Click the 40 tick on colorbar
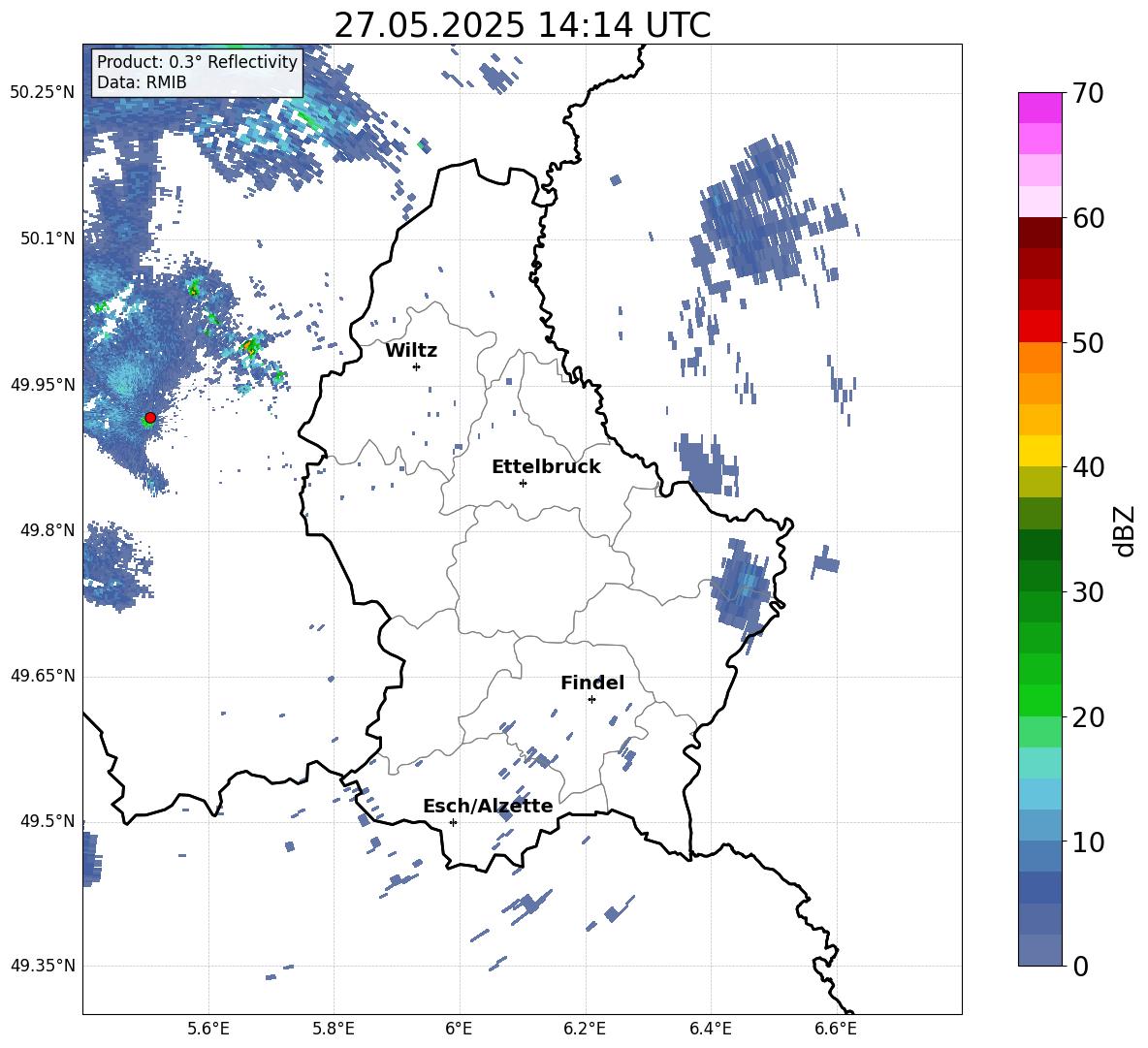This screenshot has height=1048, width=1148. point(1088,467)
